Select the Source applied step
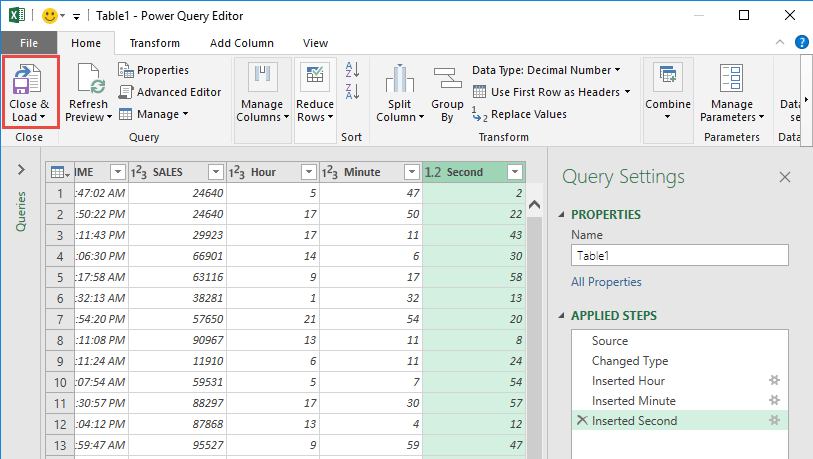The width and height of the screenshot is (813, 459). [x=680, y=341]
